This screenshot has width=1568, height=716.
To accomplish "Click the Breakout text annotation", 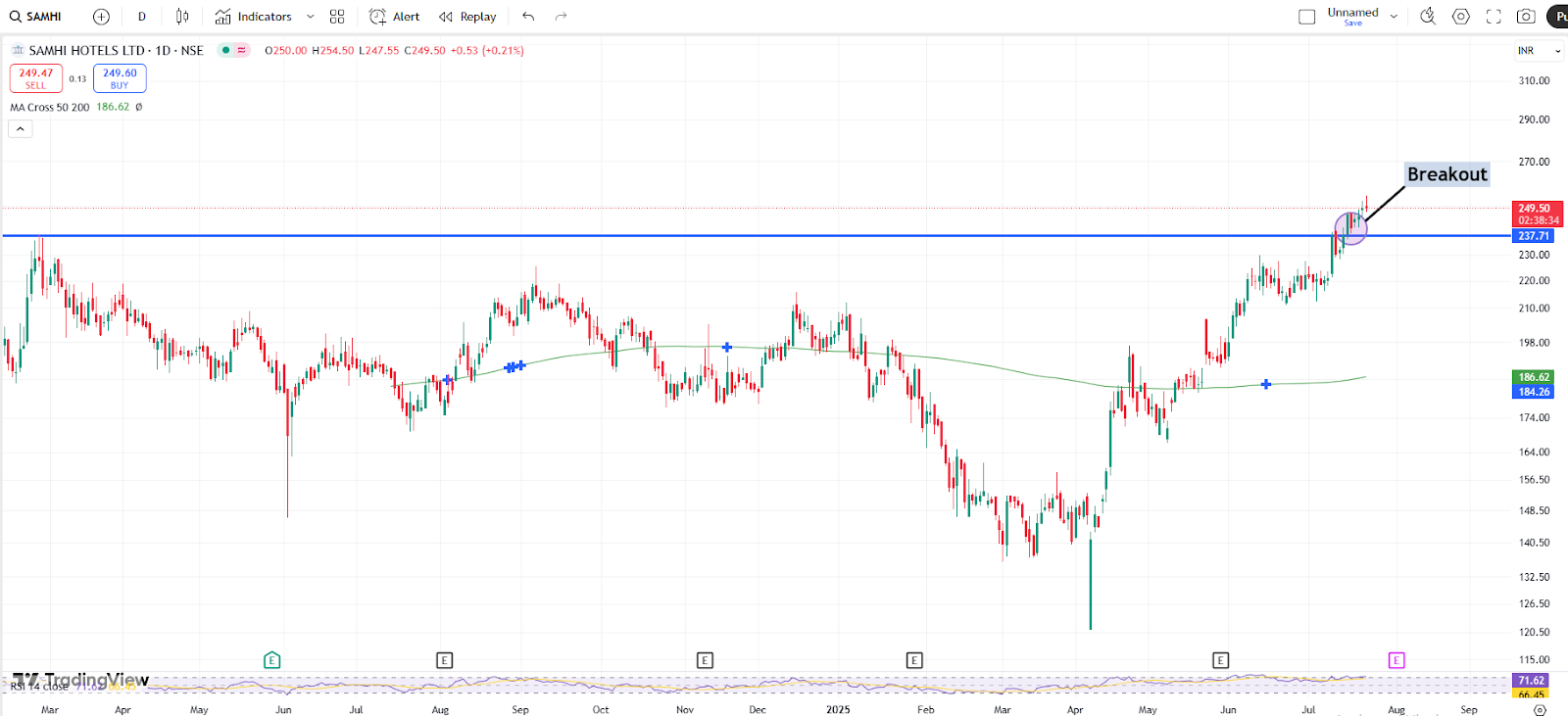I will 1447,174.
